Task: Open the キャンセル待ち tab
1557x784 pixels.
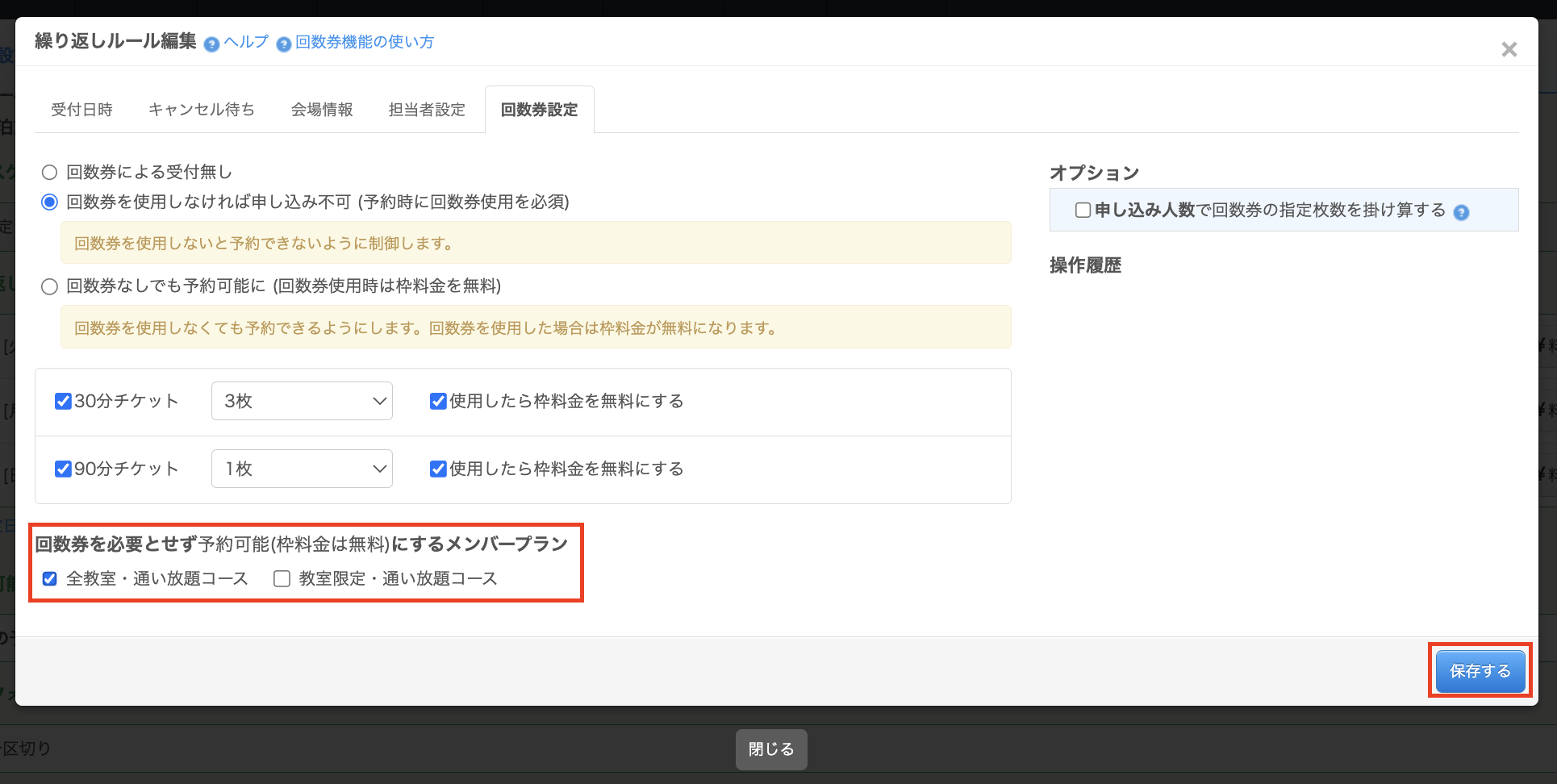Action: click(x=202, y=110)
